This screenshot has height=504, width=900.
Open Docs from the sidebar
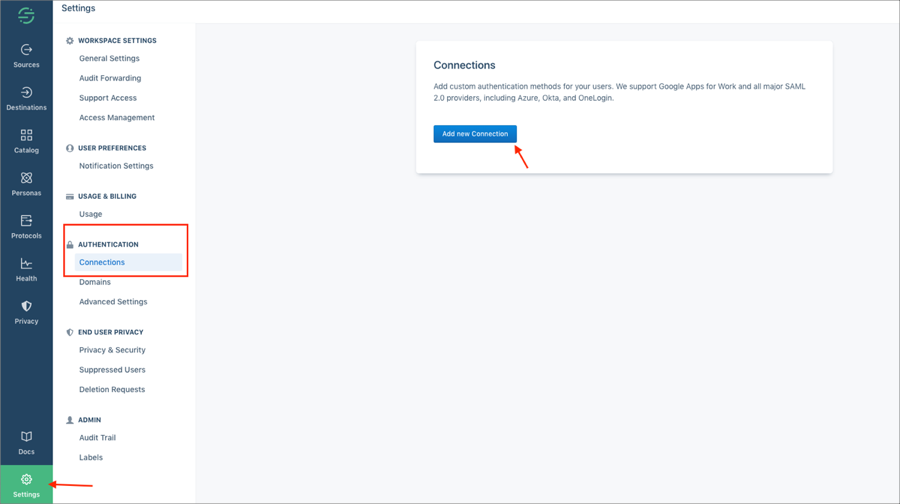coord(26,443)
